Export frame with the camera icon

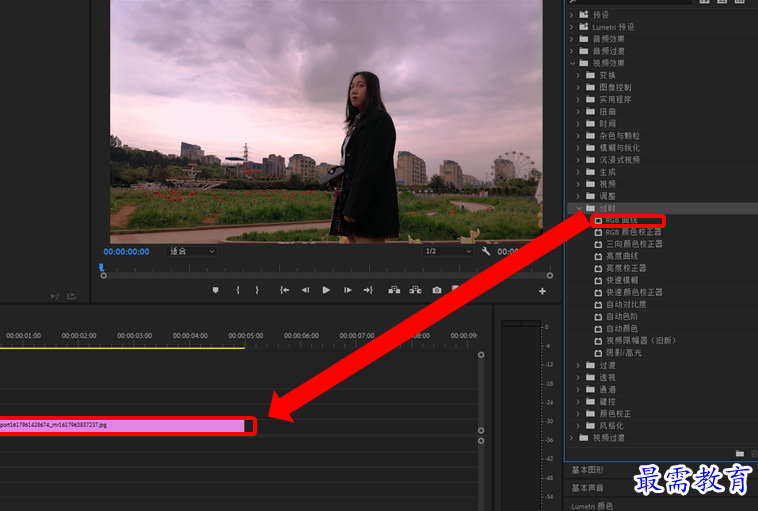pos(437,290)
